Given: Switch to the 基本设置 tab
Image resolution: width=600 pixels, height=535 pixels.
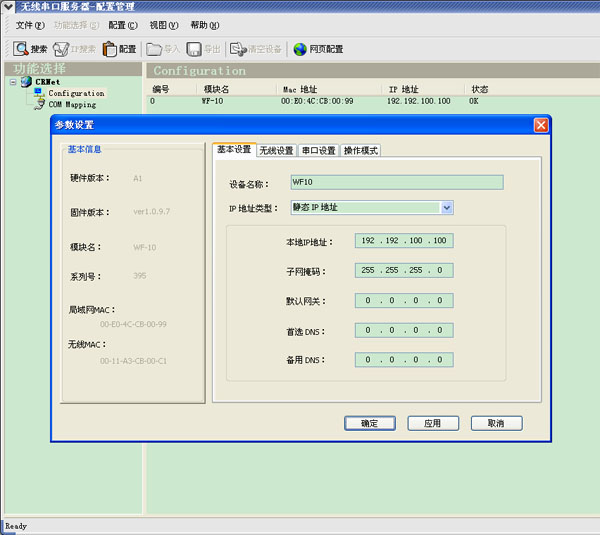Looking at the screenshot, I should [234, 150].
